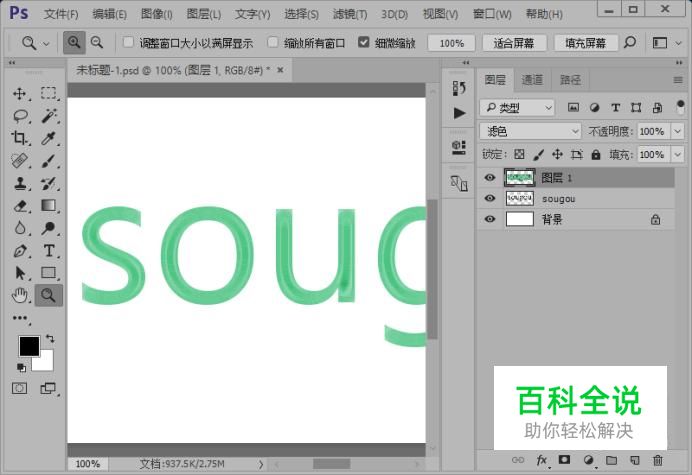The image size is (692, 475).
Task: Toggle lock all for layer
Action: (x=596, y=155)
